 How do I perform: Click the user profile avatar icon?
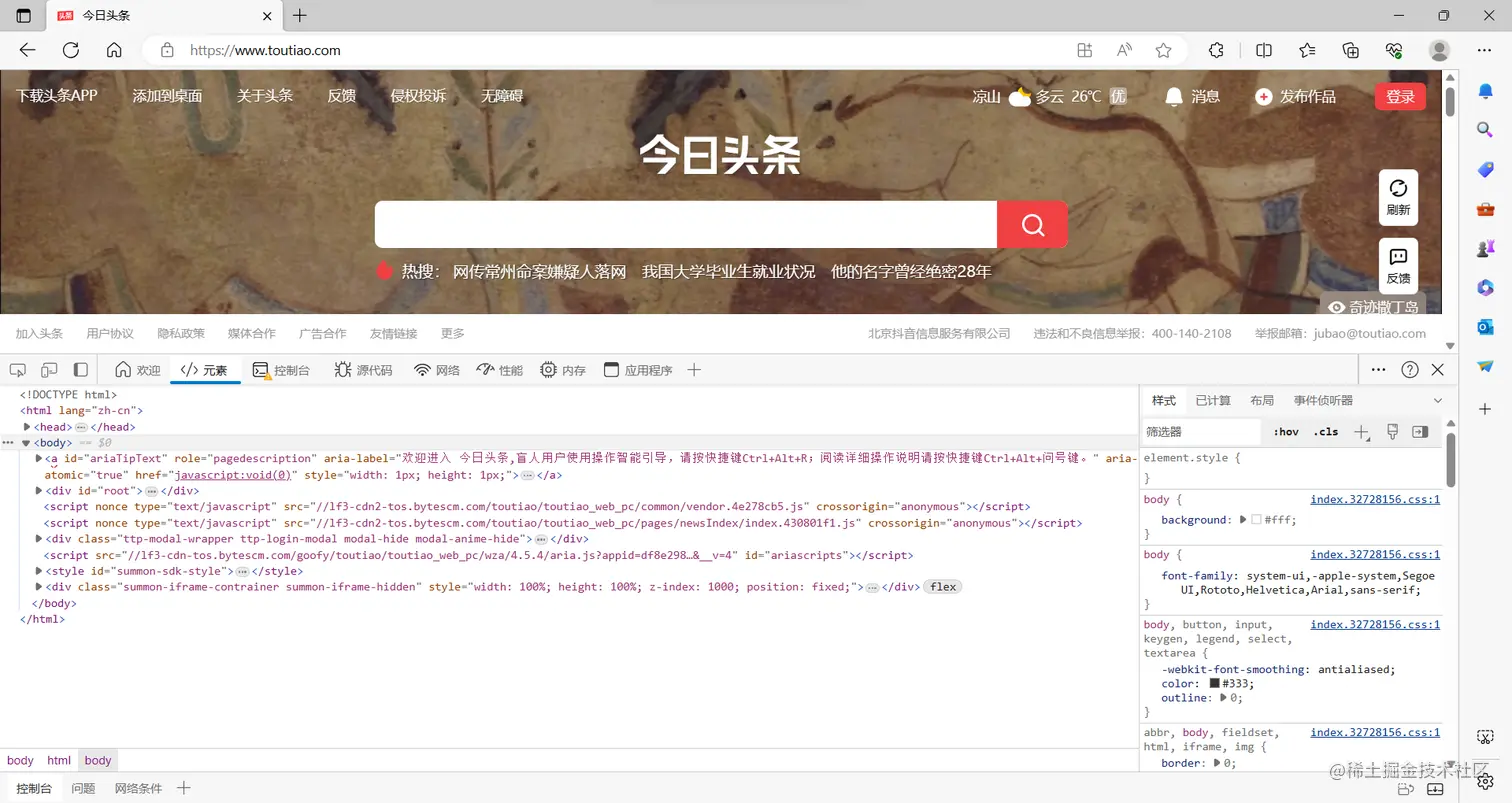click(x=1439, y=50)
